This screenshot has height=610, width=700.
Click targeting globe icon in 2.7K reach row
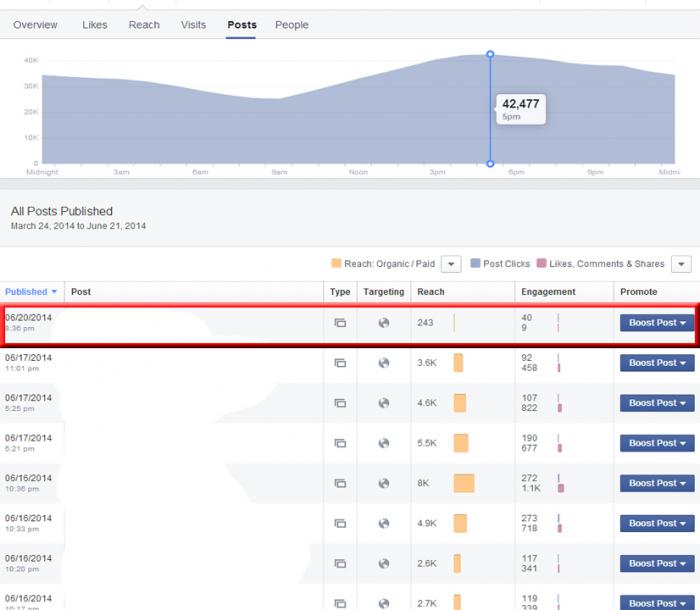click(x=384, y=603)
